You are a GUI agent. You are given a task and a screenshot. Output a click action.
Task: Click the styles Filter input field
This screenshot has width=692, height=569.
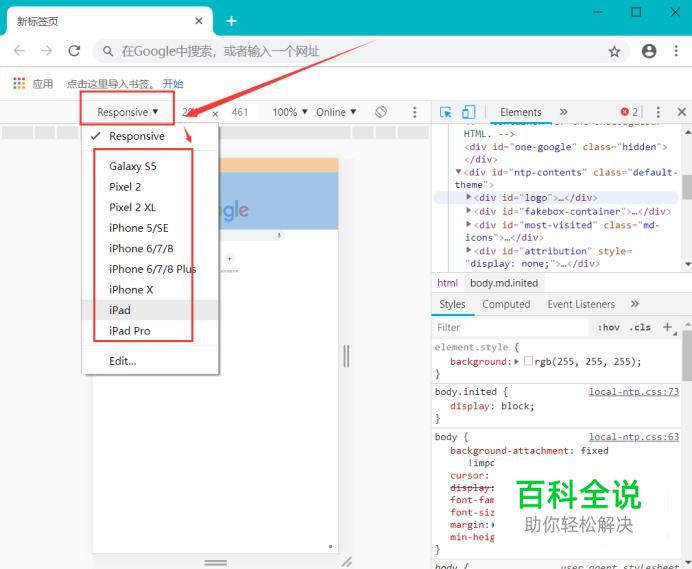tap(510, 328)
